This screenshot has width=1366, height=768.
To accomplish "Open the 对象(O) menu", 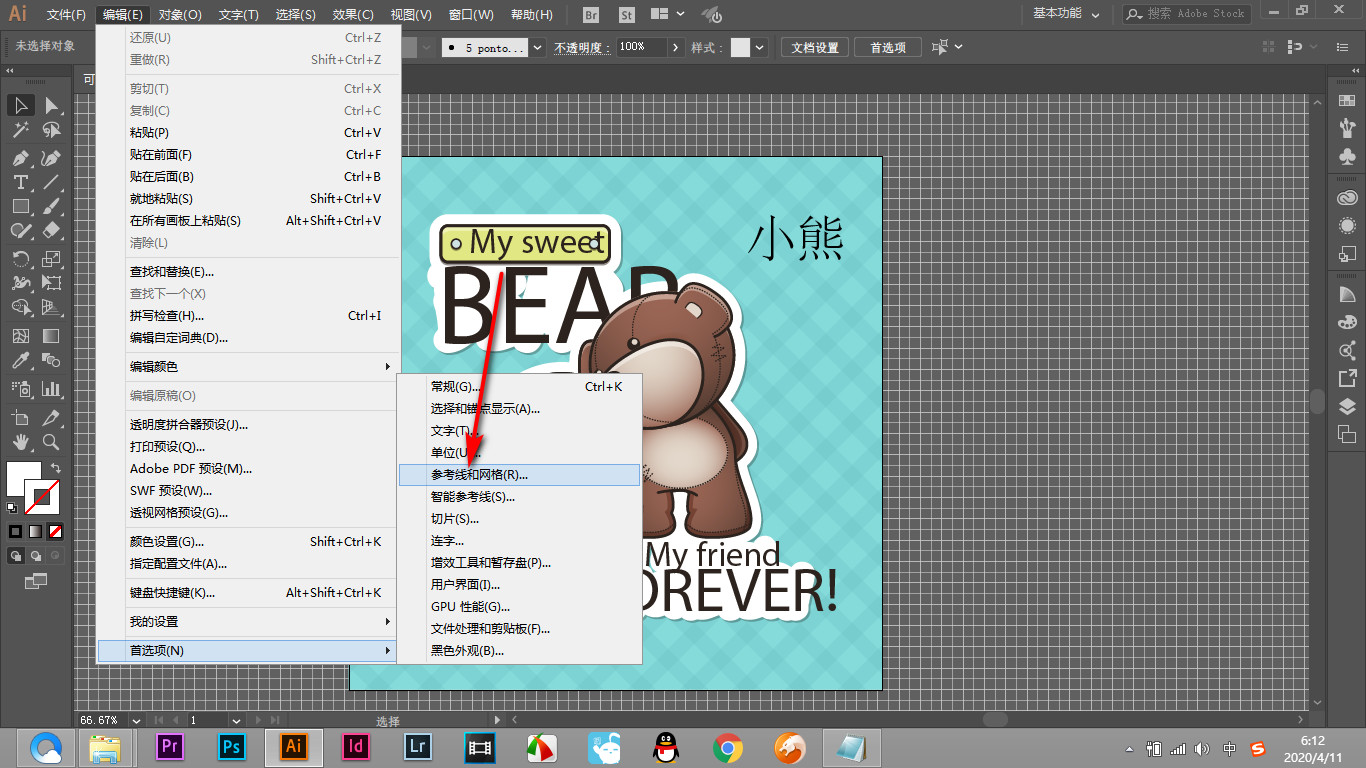I will (x=180, y=15).
